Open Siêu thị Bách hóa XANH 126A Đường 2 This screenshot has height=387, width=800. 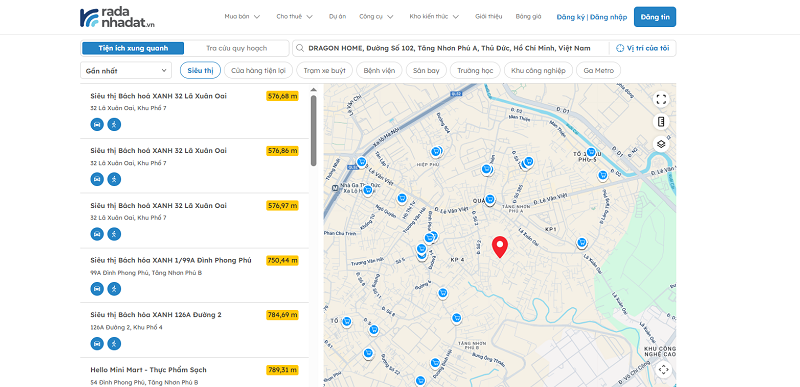156,315
